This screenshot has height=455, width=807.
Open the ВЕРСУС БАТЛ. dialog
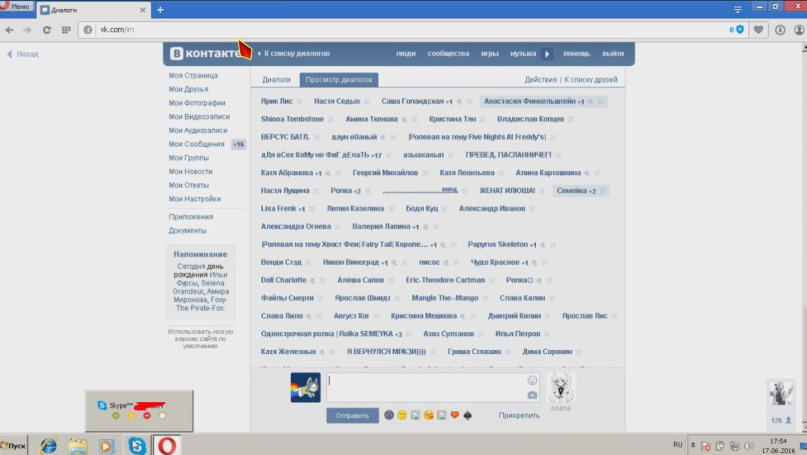point(285,137)
